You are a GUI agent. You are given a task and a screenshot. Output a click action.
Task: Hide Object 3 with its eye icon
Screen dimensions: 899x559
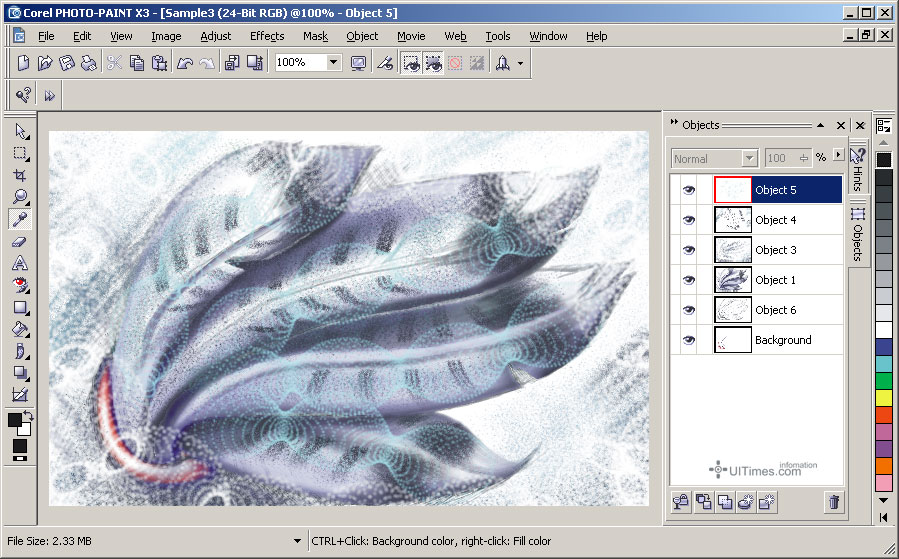(689, 250)
